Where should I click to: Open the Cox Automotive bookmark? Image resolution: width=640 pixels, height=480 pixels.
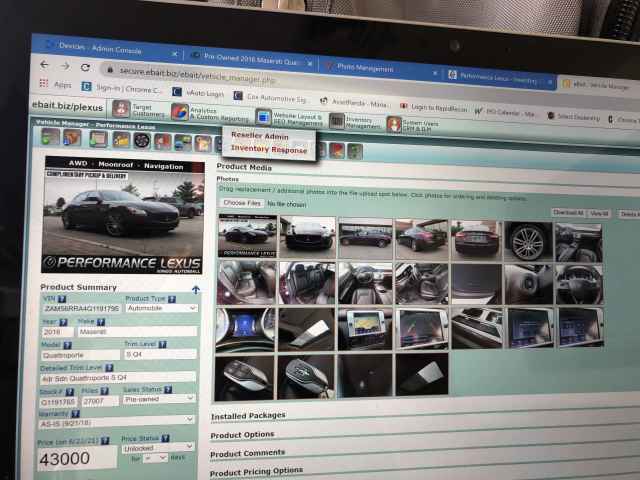[269, 98]
